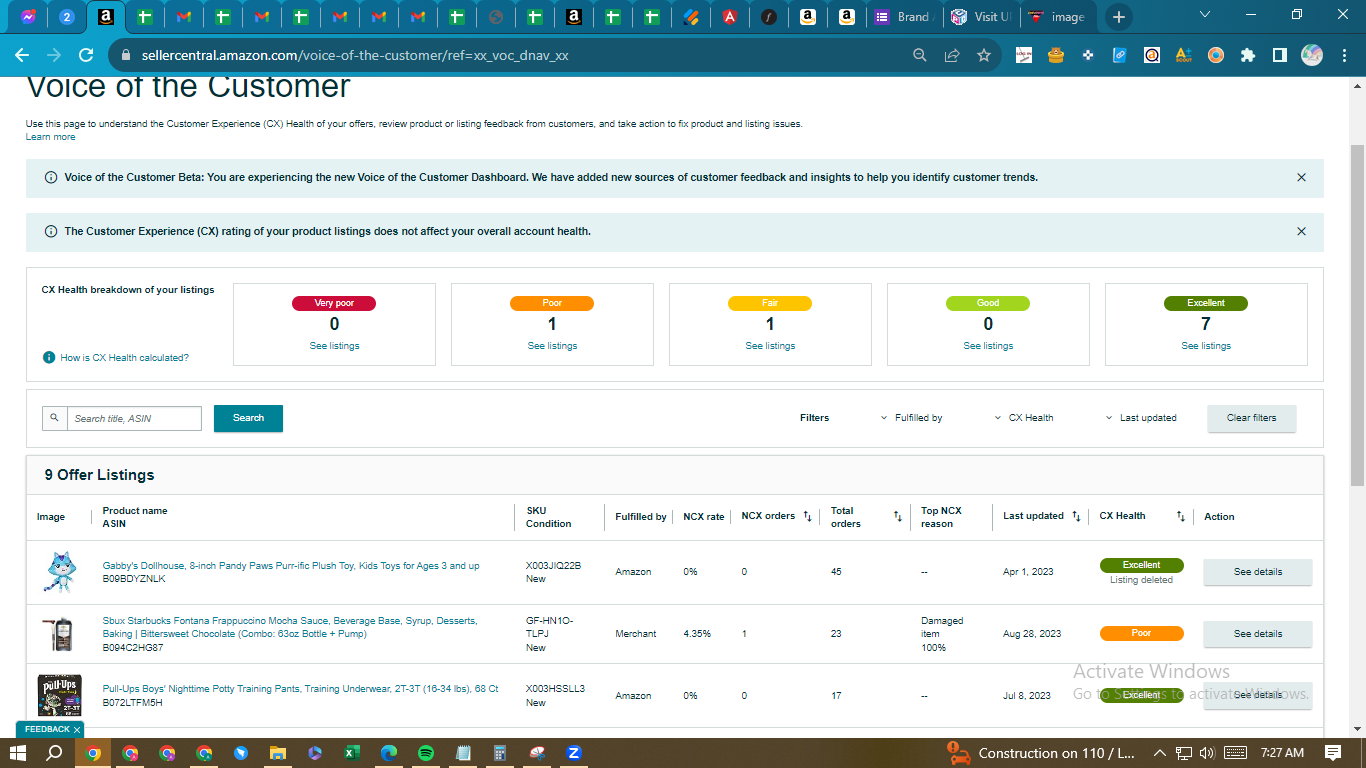Screen dimensions: 1366x768
Task: Close the Feedback tab
Action: 77,730
